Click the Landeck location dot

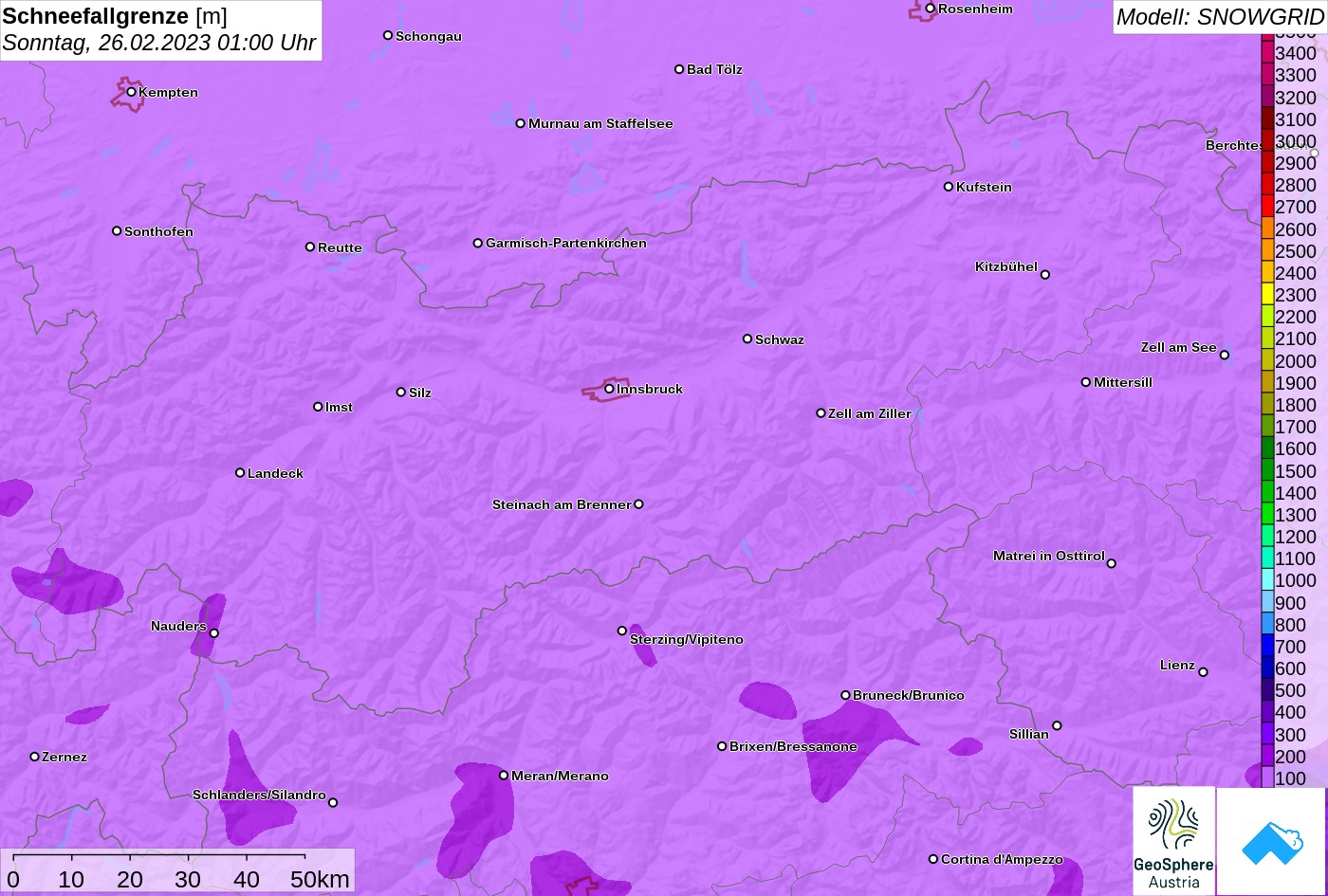(x=240, y=473)
